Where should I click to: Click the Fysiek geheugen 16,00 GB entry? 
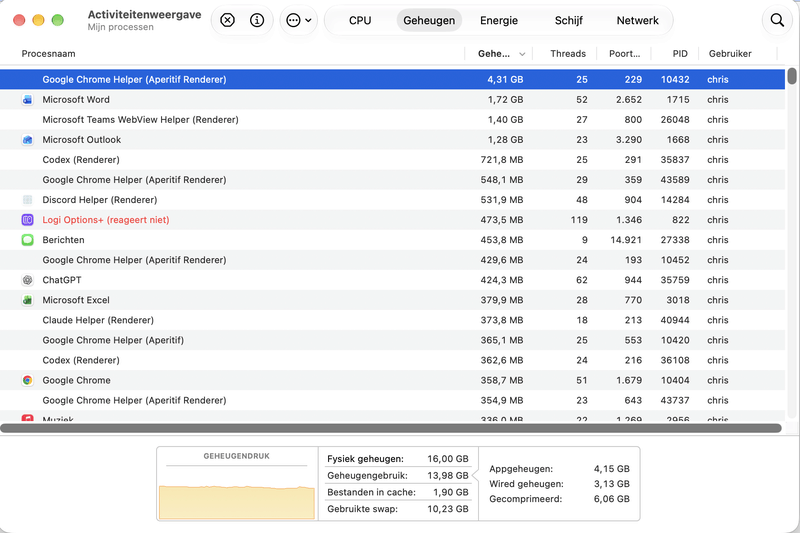[397, 459]
